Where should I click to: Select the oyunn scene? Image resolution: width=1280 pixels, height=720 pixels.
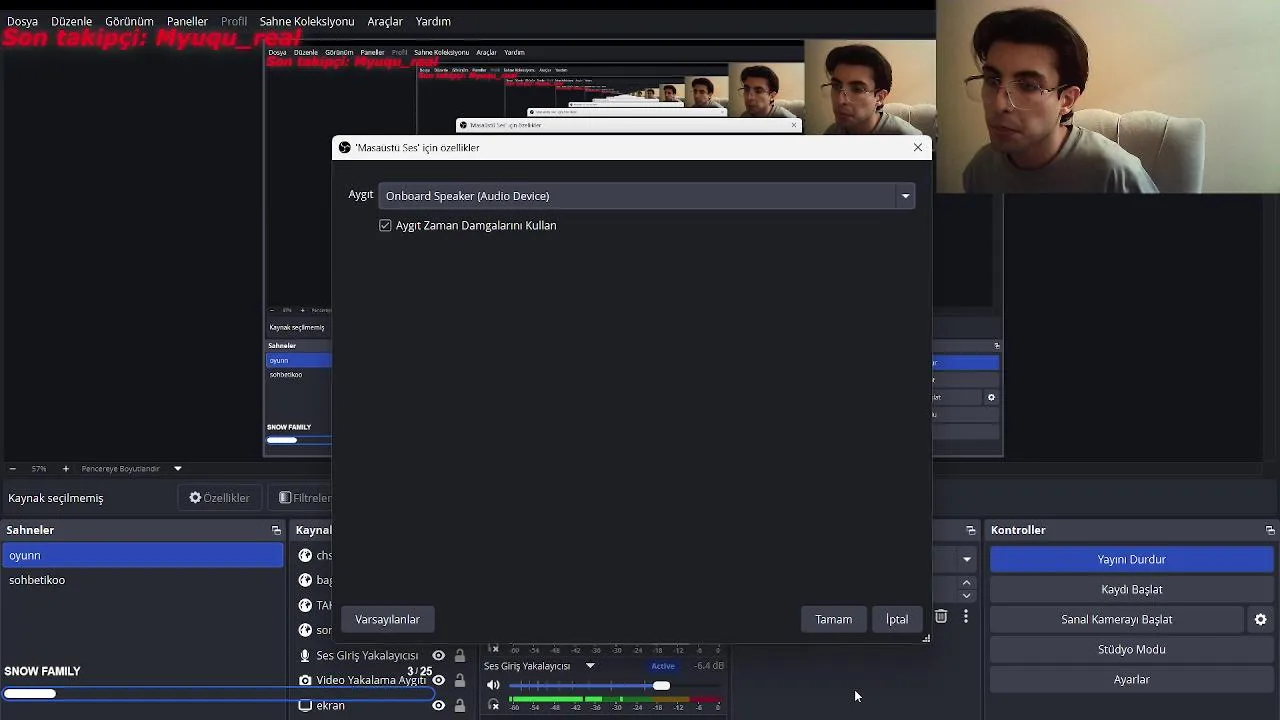point(143,555)
